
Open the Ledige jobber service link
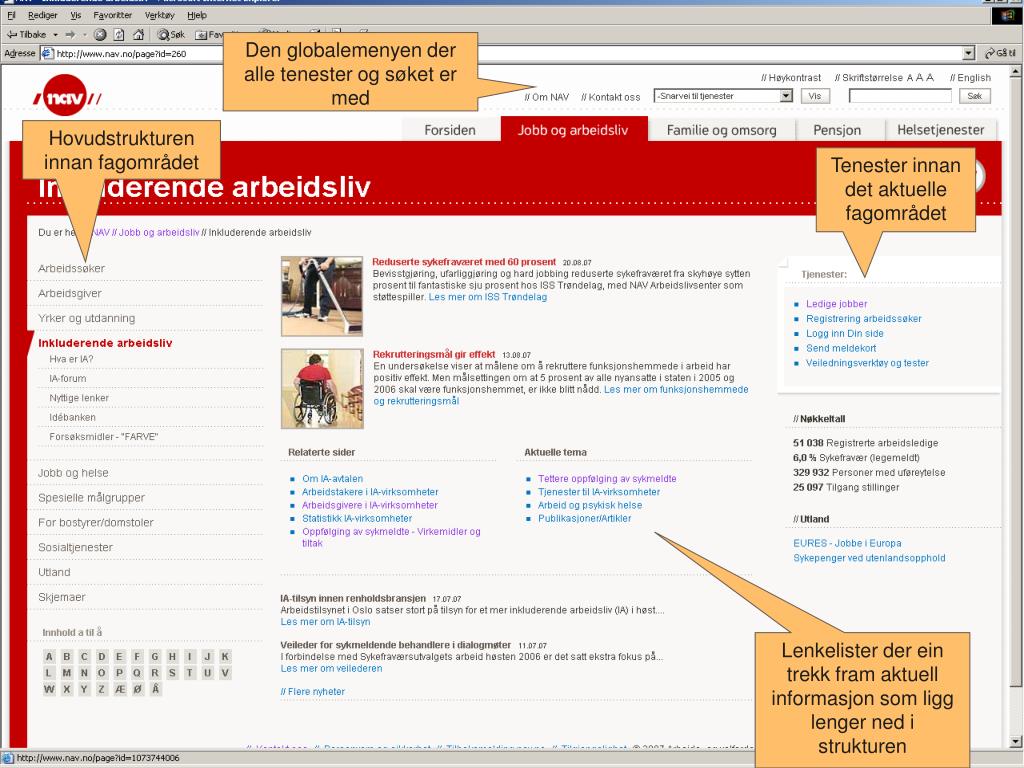[837, 304]
